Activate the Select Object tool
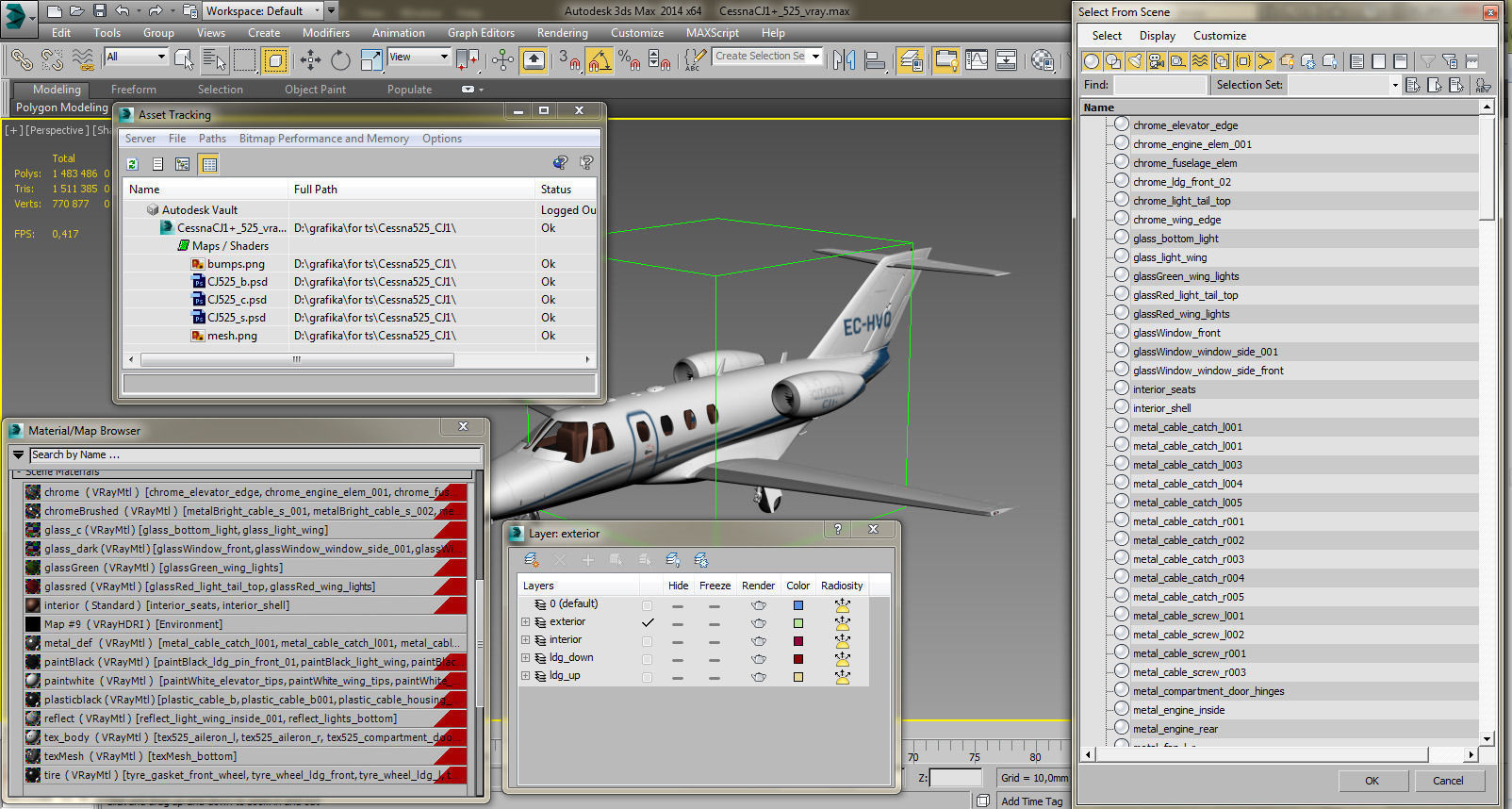Screen dimensions: 1512x809 [x=185, y=60]
